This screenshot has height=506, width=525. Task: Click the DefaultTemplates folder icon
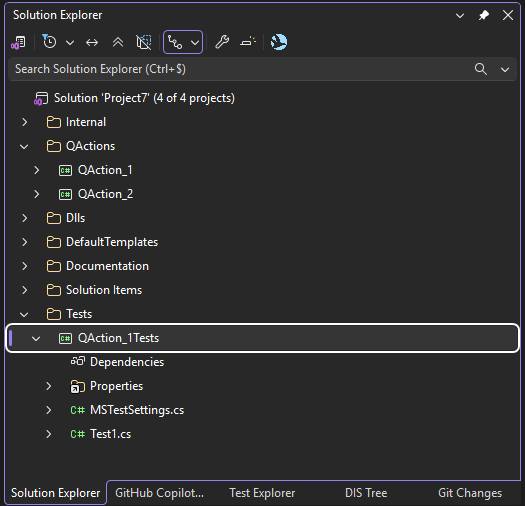coord(54,242)
